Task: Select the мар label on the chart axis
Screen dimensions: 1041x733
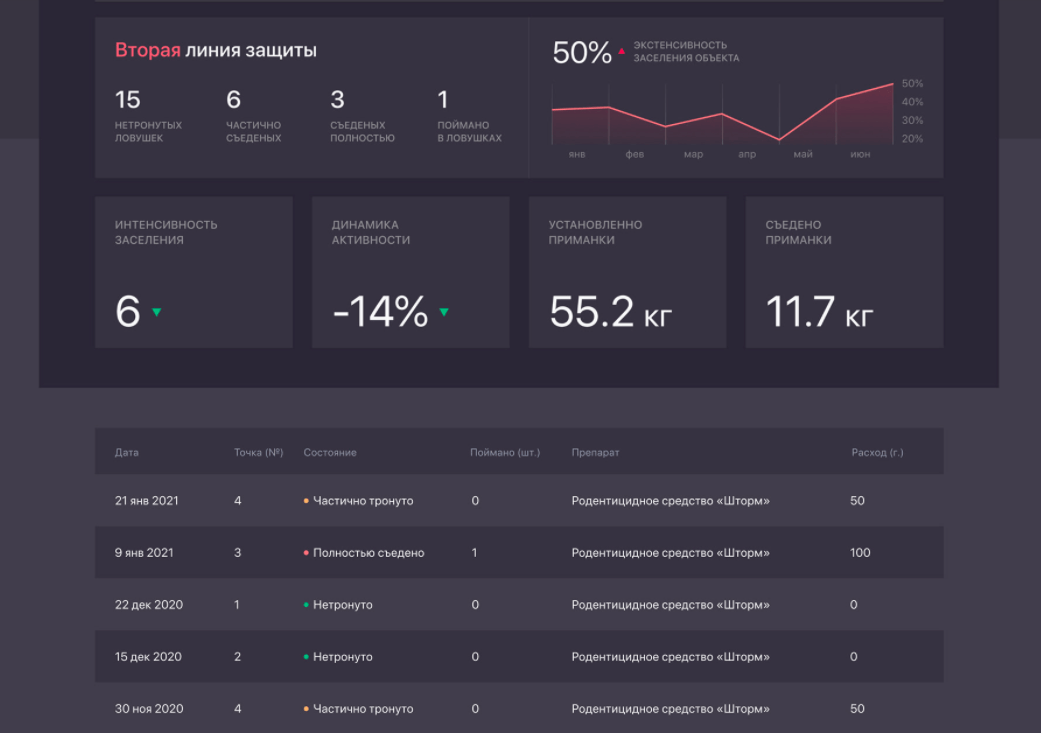Action: 693,155
